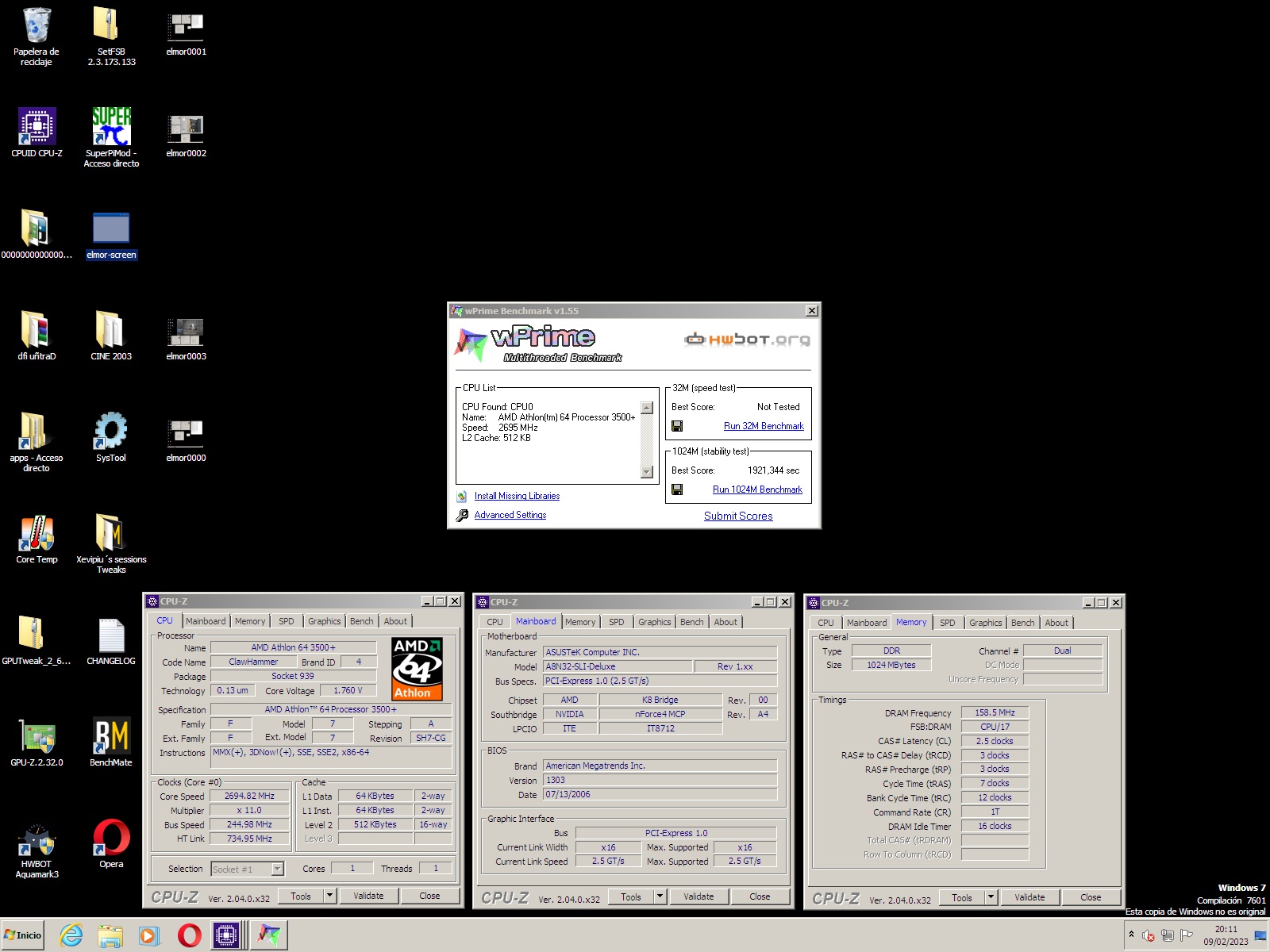Open Internet Explorer from the taskbar
This screenshot has width=1270, height=952.
tap(71, 935)
